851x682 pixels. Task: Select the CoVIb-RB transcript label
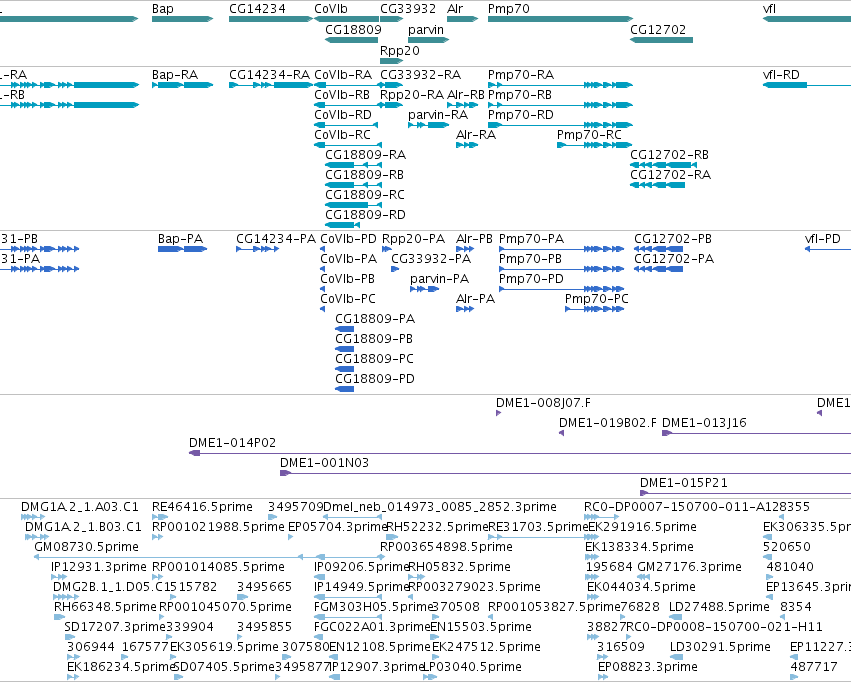[x=342, y=95]
